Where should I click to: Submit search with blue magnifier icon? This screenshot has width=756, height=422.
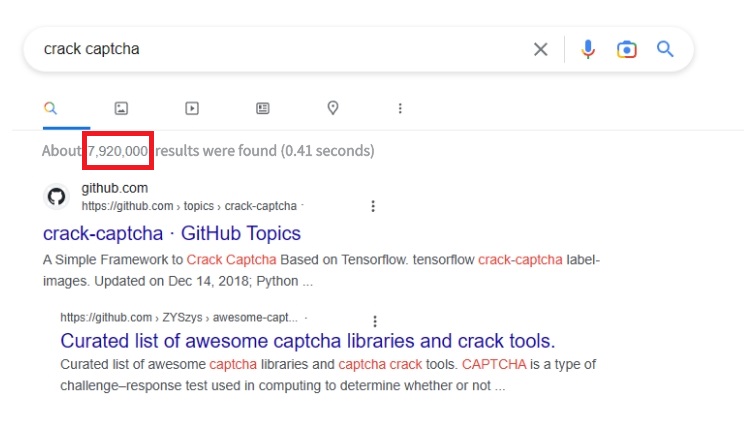point(665,49)
